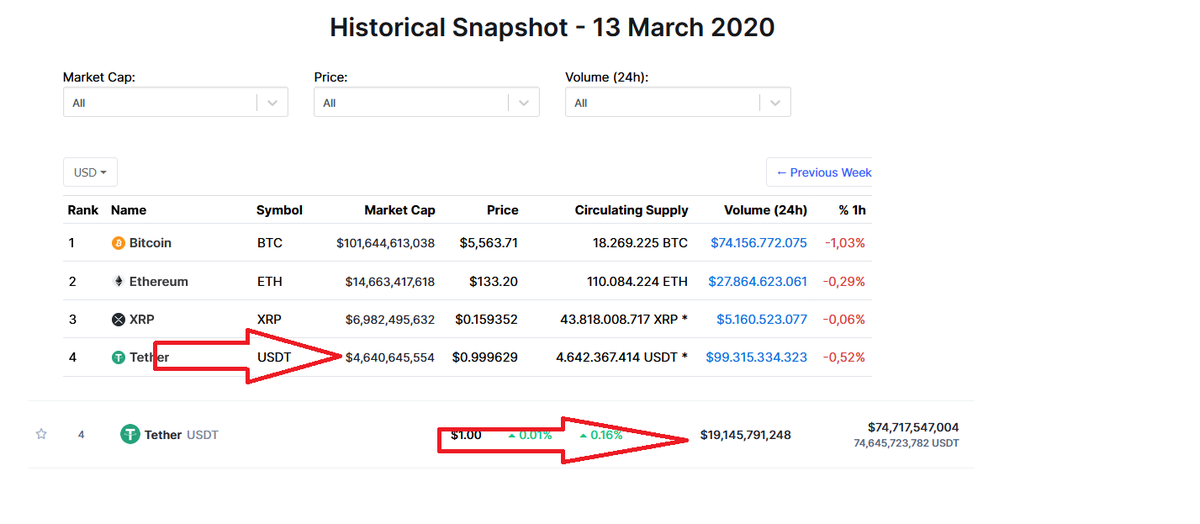1200x524 pixels.
Task: Open Ethereum coin page link
Action: (158, 281)
